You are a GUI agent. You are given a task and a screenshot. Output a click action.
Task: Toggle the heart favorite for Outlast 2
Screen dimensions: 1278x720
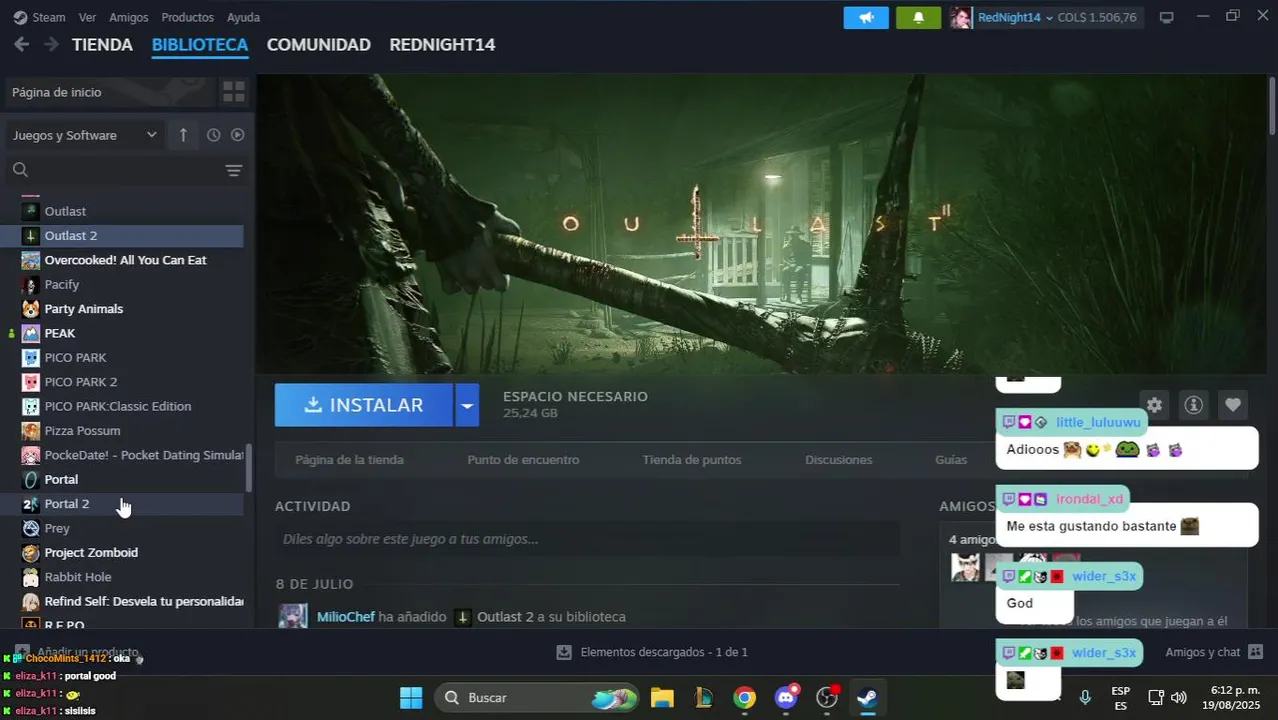[x=1233, y=405]
